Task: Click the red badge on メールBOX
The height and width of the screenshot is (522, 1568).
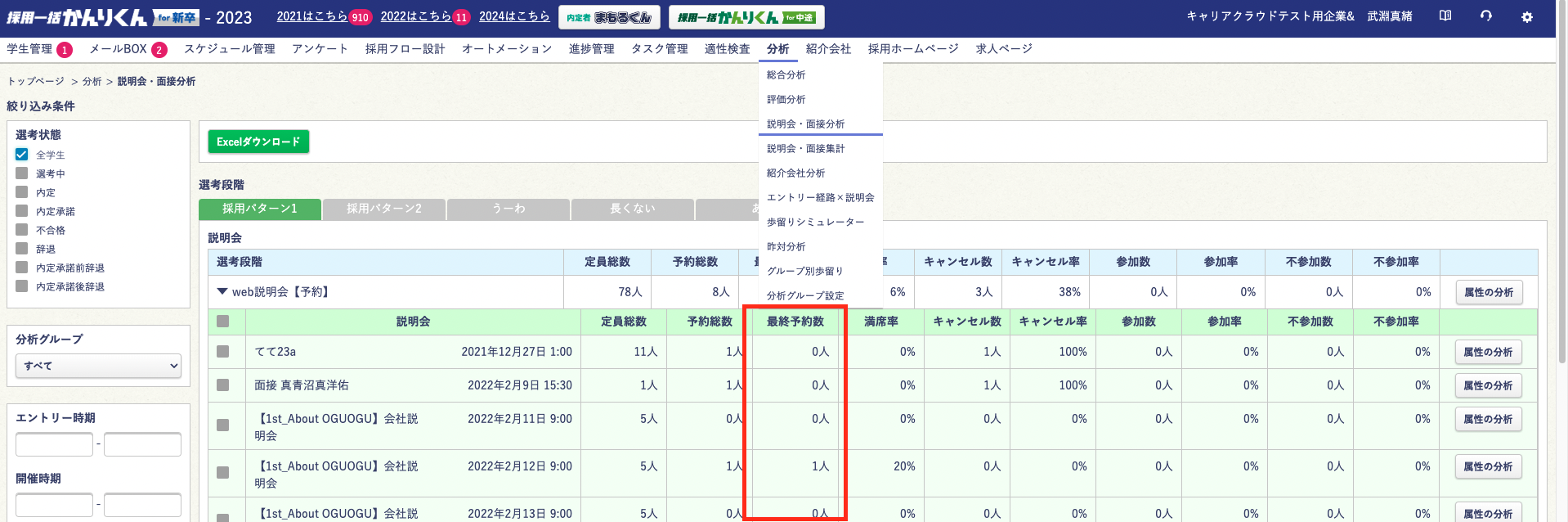Action: tap(159, 50)
